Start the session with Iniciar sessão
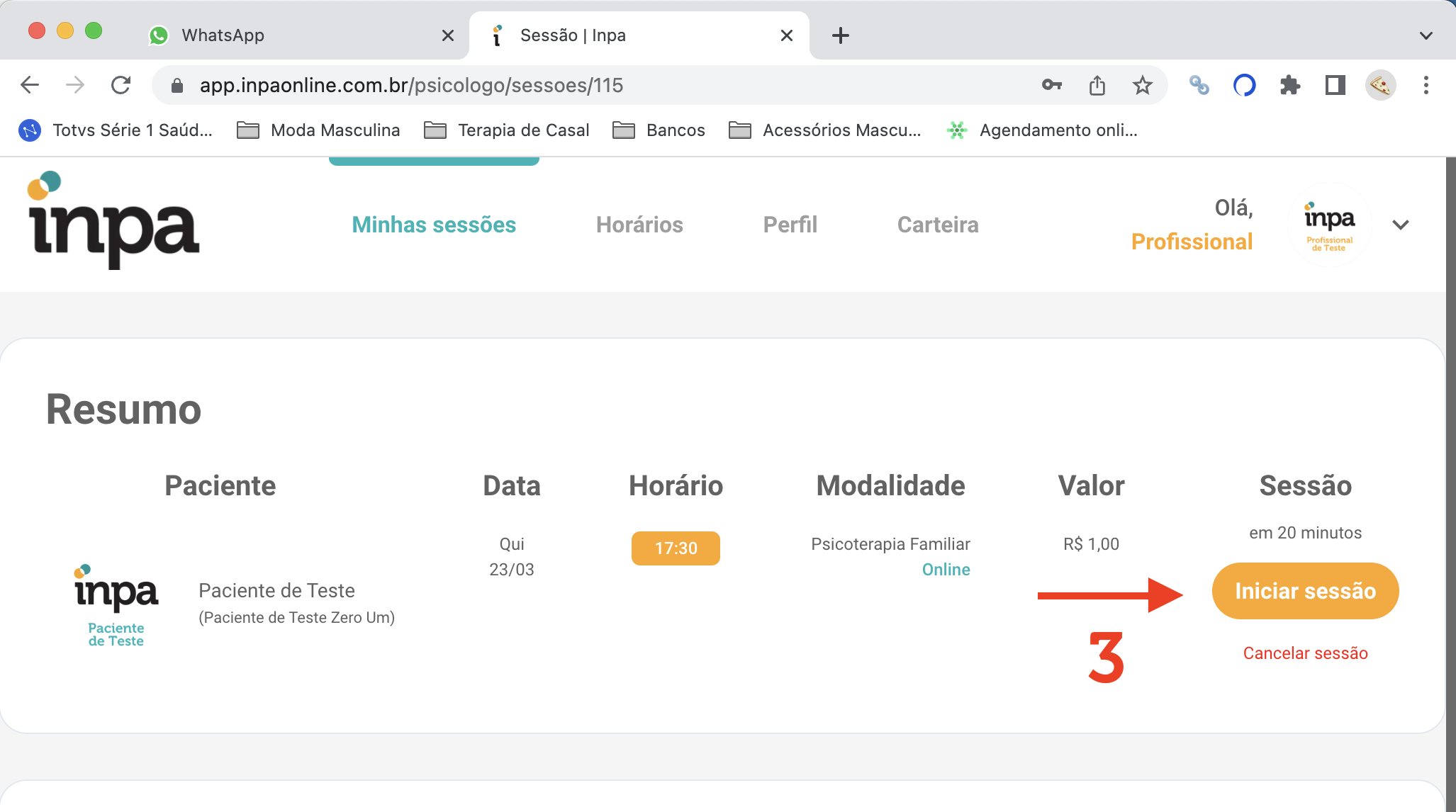Screen dimensions: 1456x812 [x=1305, y=591]
